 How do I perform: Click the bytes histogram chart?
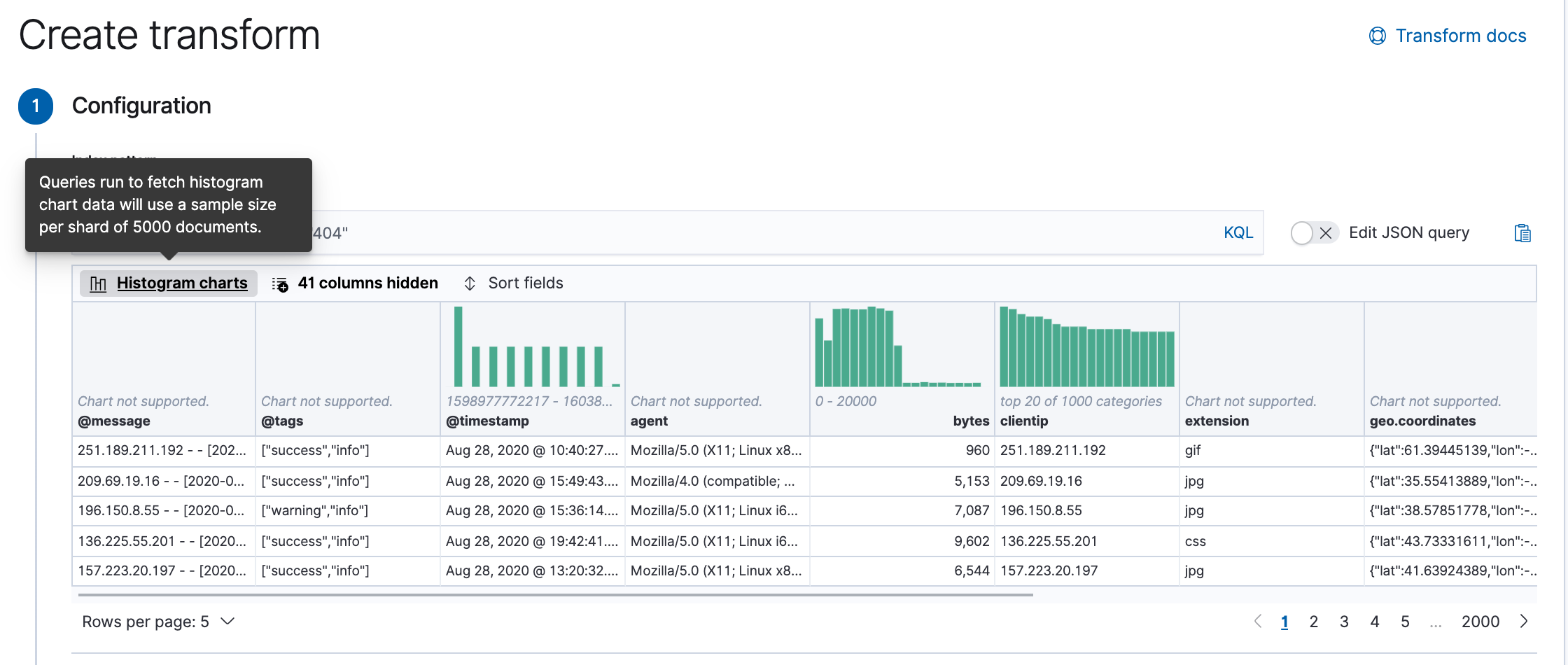click(x=898, y=348)
